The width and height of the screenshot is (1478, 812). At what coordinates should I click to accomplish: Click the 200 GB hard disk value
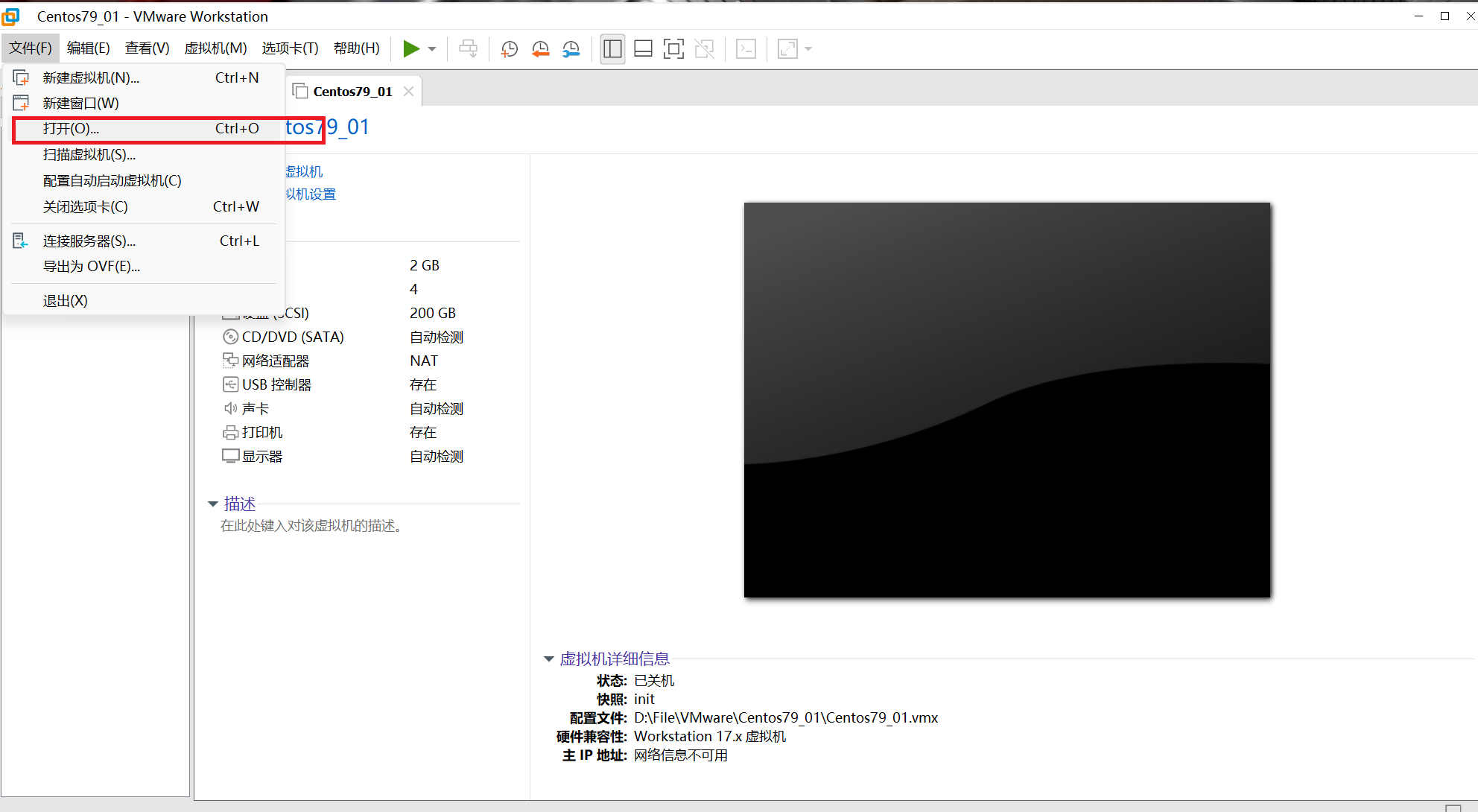point(432,313)
